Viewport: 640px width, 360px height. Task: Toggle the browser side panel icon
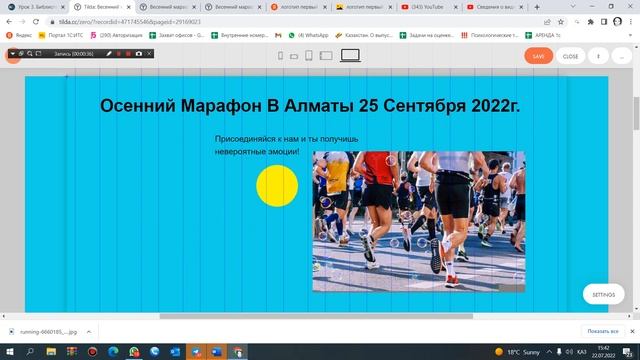(604, 22)
